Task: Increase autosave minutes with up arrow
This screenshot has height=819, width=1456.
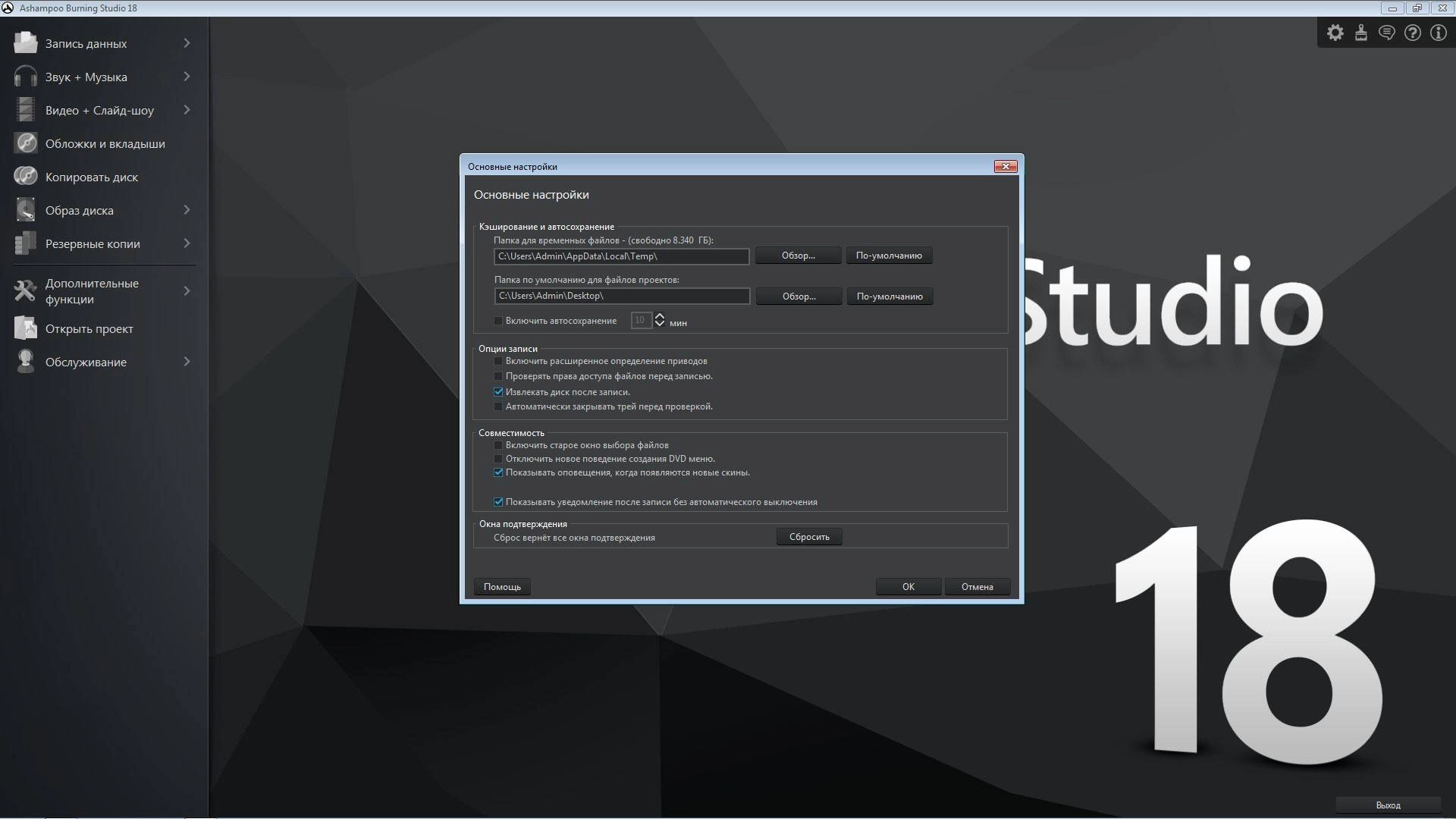Action: (660, 316)
